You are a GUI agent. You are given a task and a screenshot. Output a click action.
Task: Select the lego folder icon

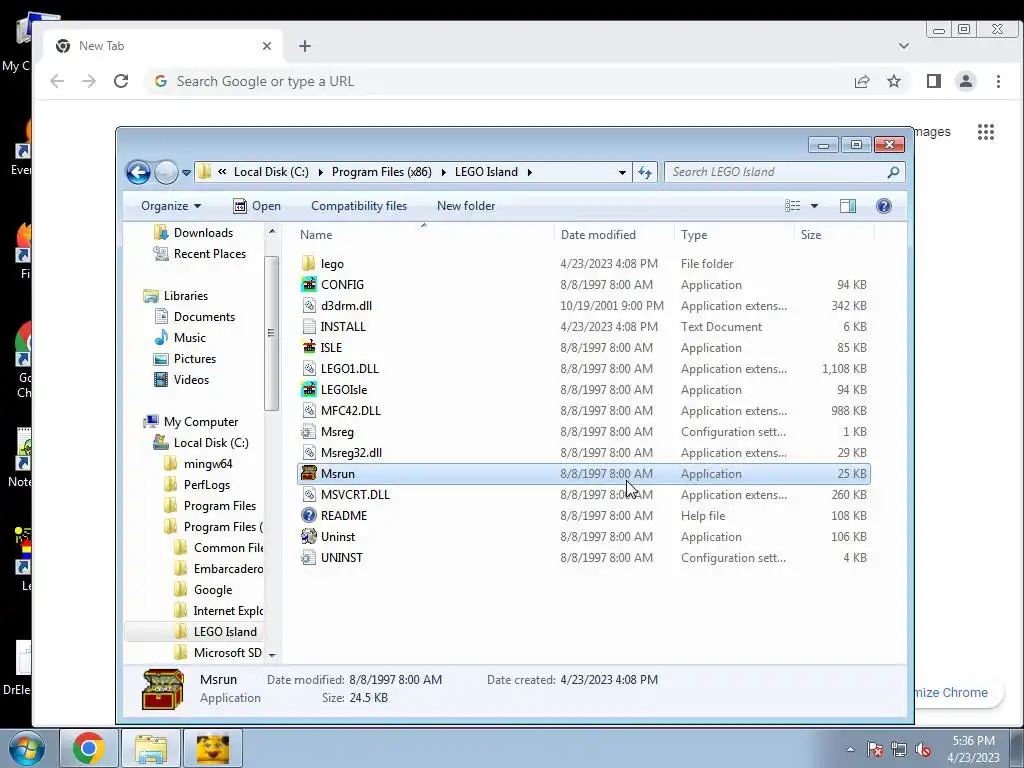[309, 264]
